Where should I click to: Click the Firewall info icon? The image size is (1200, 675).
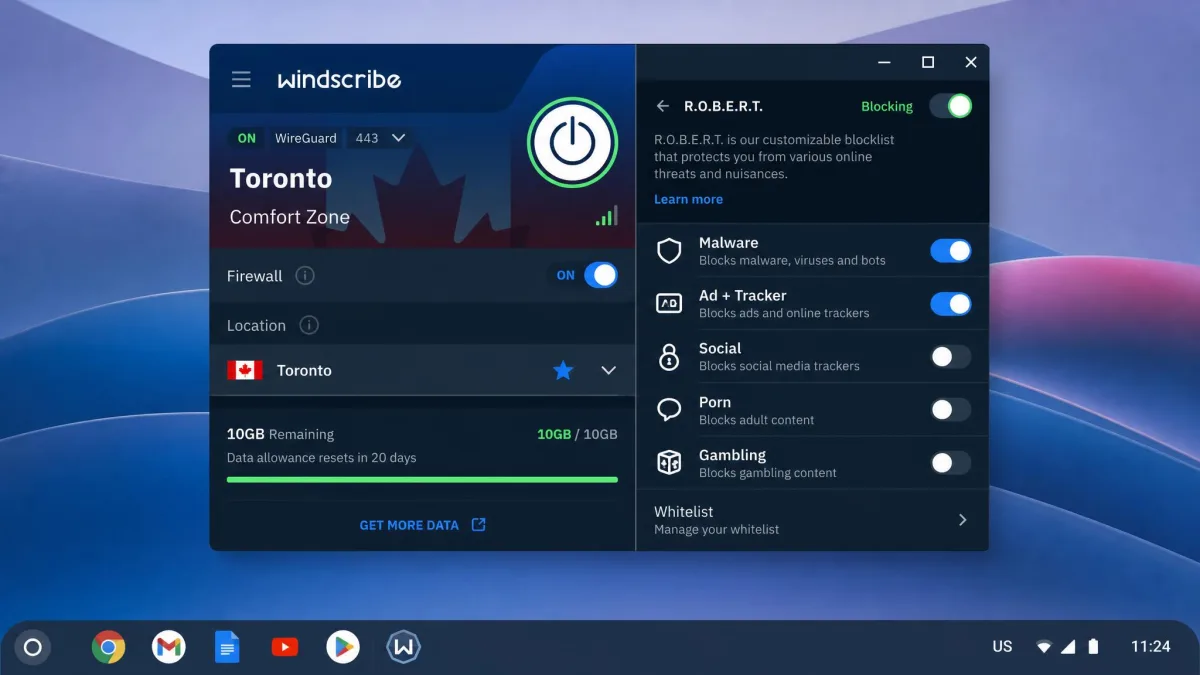click(305, 275)
